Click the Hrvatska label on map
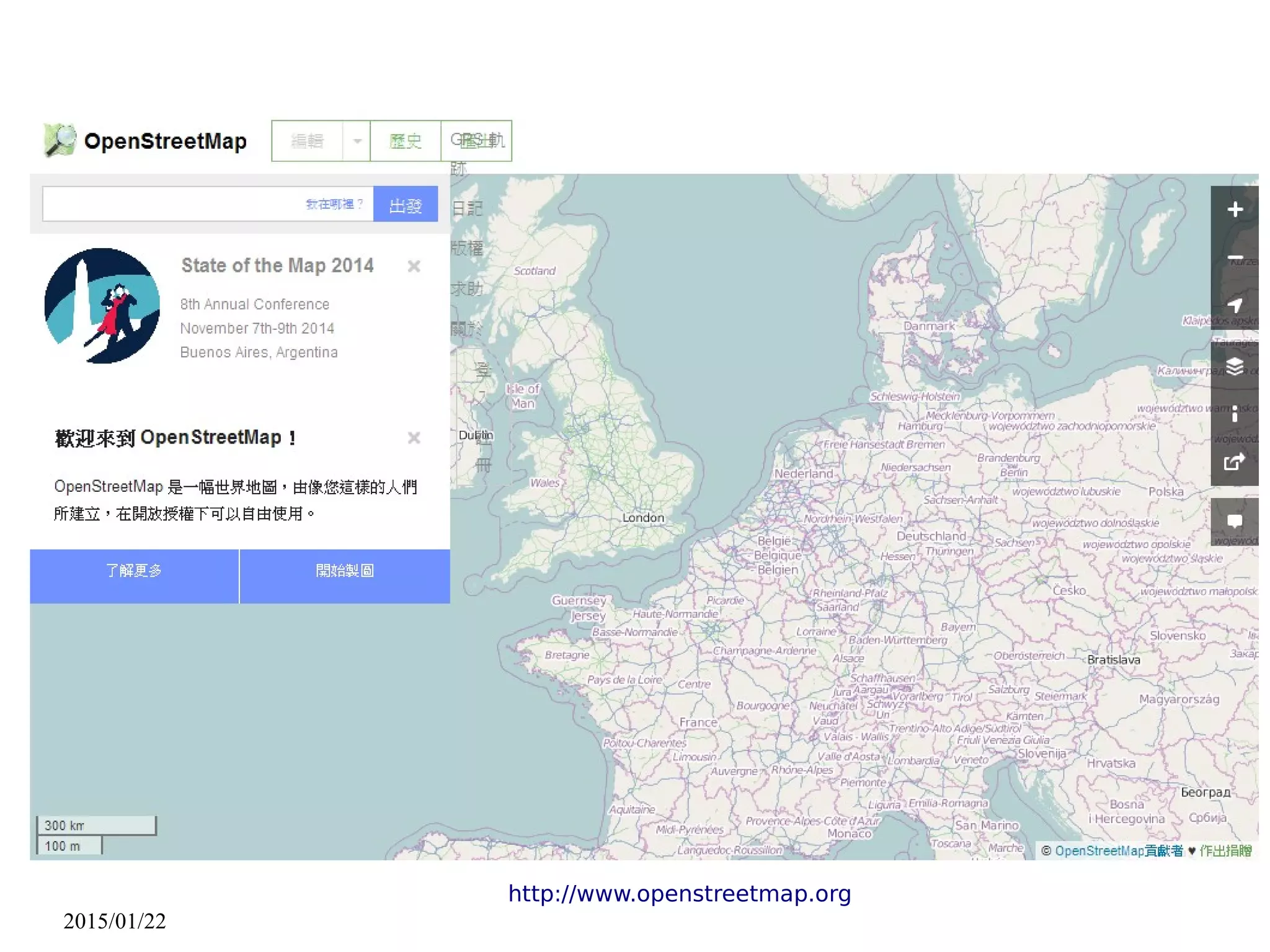Viewport: 1270px width, 952px height. click(x=1111, y=763)
